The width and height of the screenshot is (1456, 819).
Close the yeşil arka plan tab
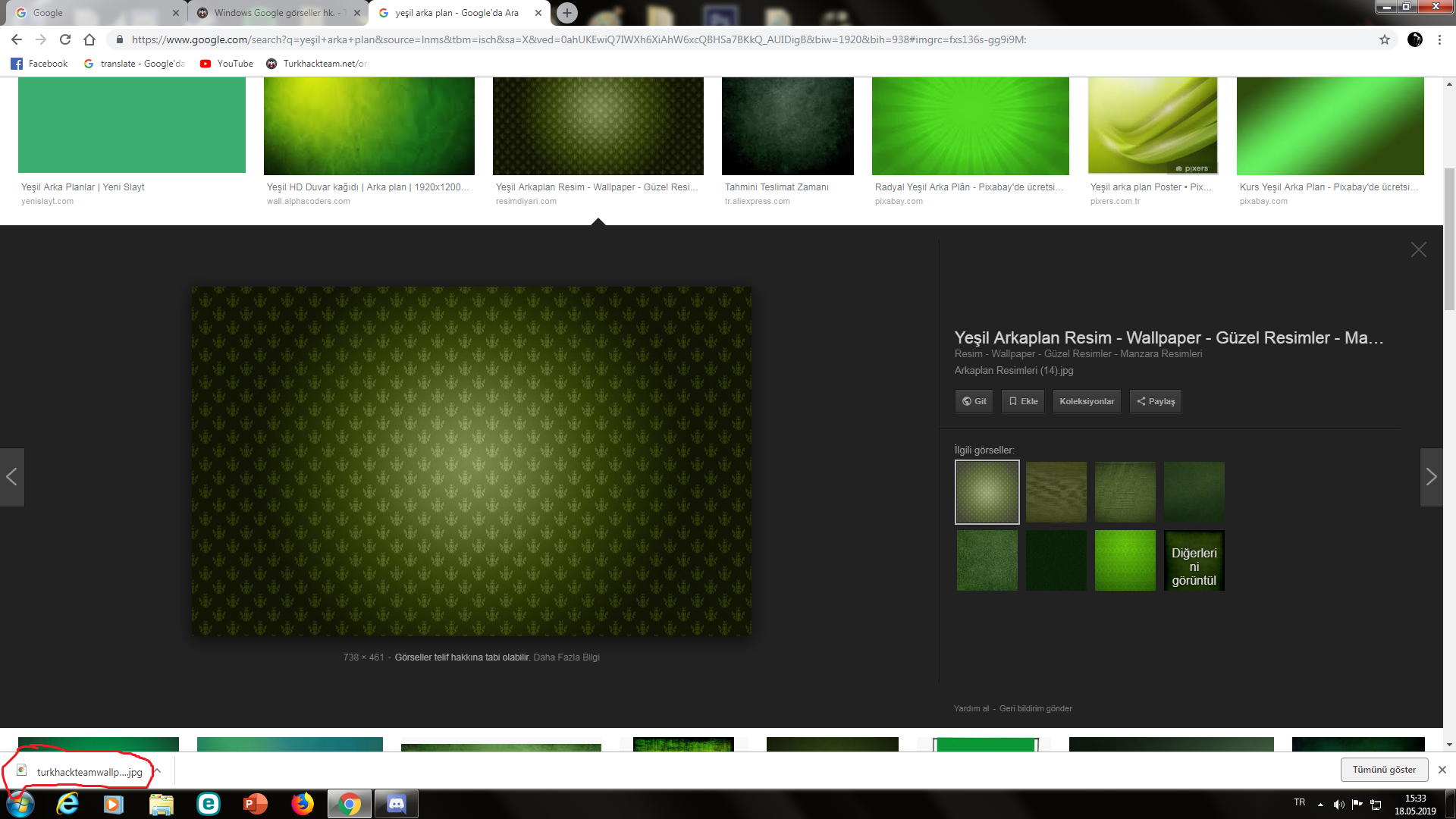click(x=538, y=13)
